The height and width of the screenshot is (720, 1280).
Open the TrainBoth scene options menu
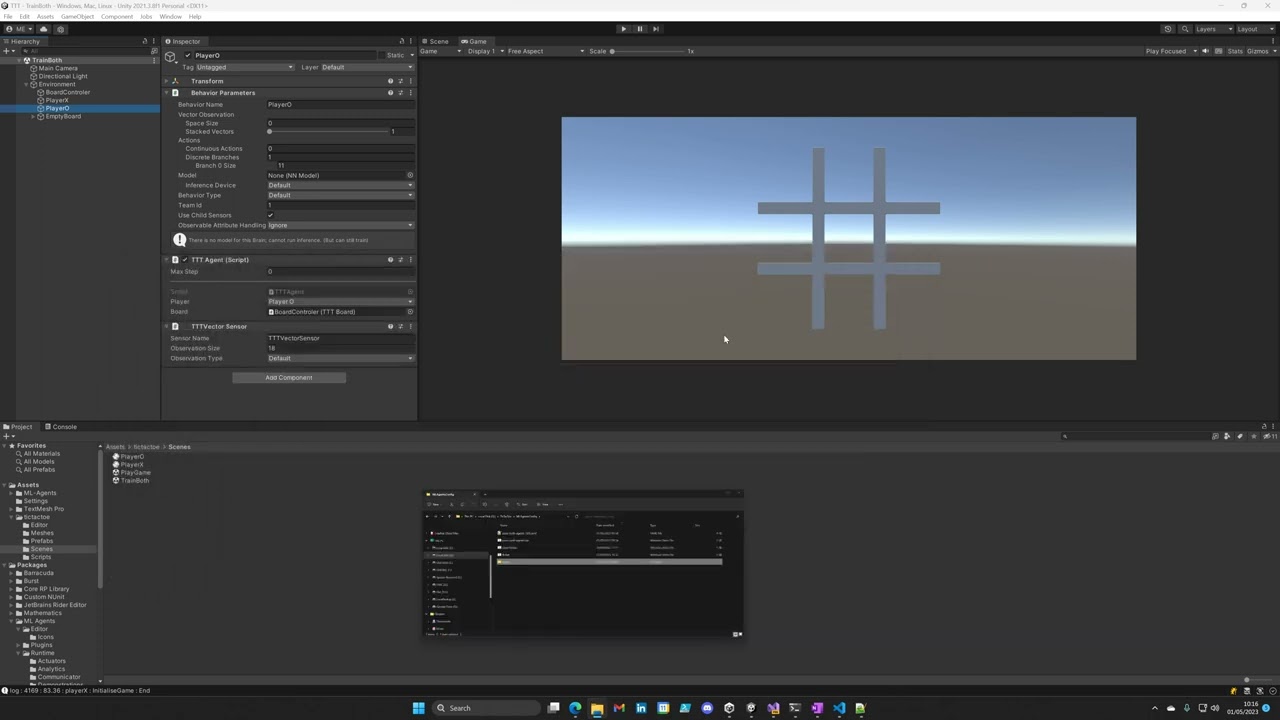pyautogui.click(x=154, y=60)
